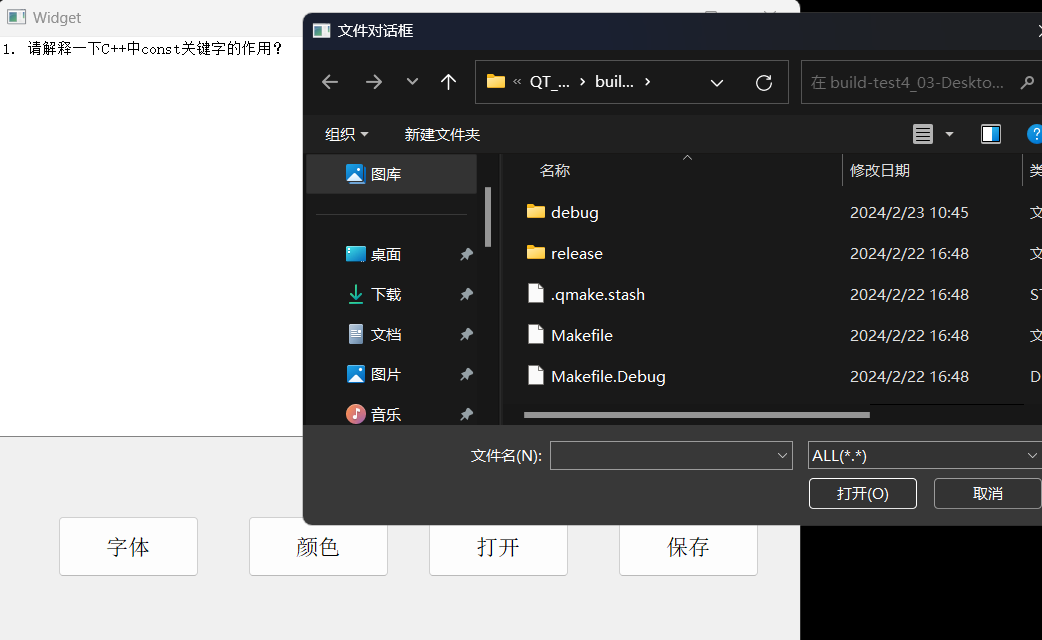This screenshot has height=640, width=1042.
Task: Click New Folder (新建文件夹)
Action: [442, 134]
